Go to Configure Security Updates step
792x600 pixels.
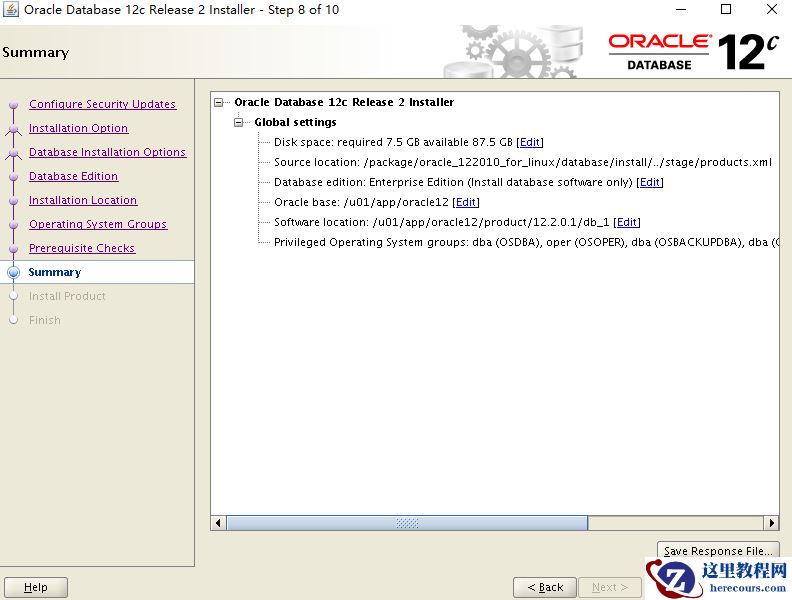click(103, 104)
